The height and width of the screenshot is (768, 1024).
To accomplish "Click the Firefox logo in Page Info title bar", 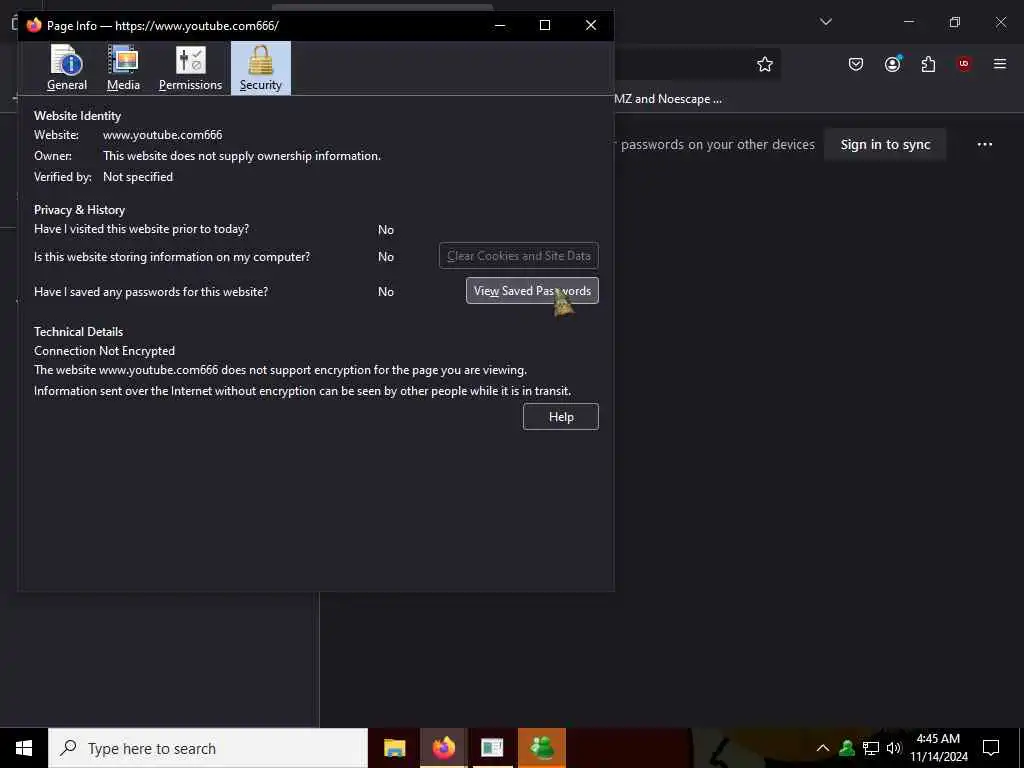I will tap(34, 25).
